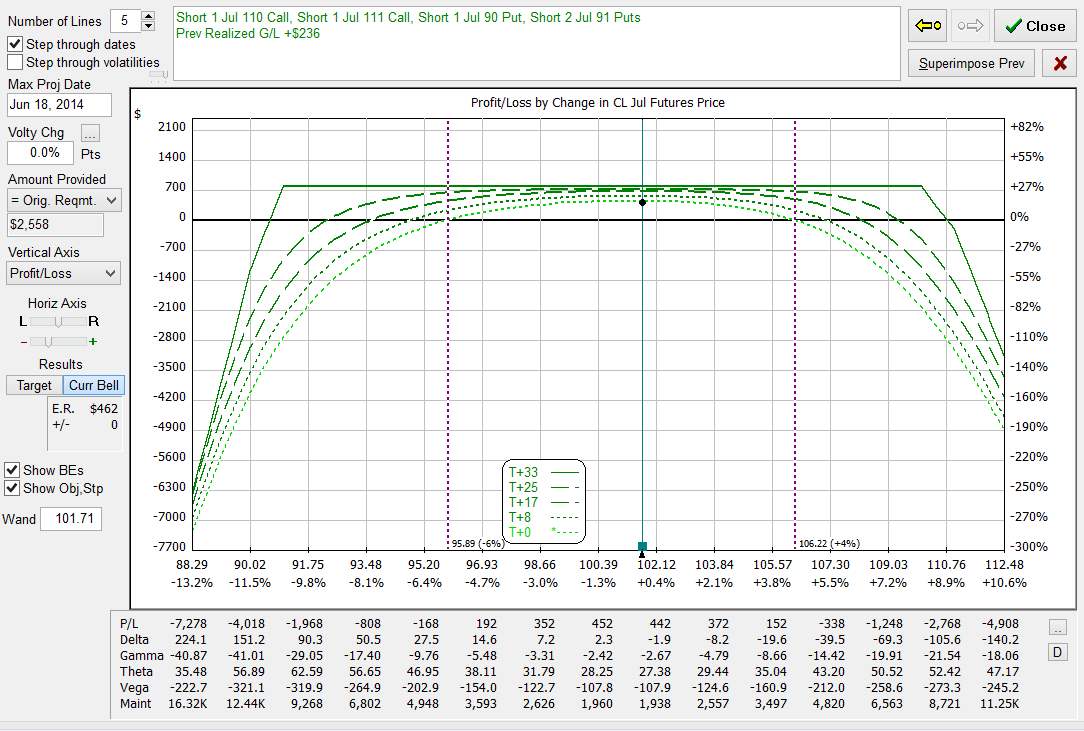Click the splitter grip below checkboxes
Screen dimensions: 1084x731
pyautogui.click(x=158, y=75)
